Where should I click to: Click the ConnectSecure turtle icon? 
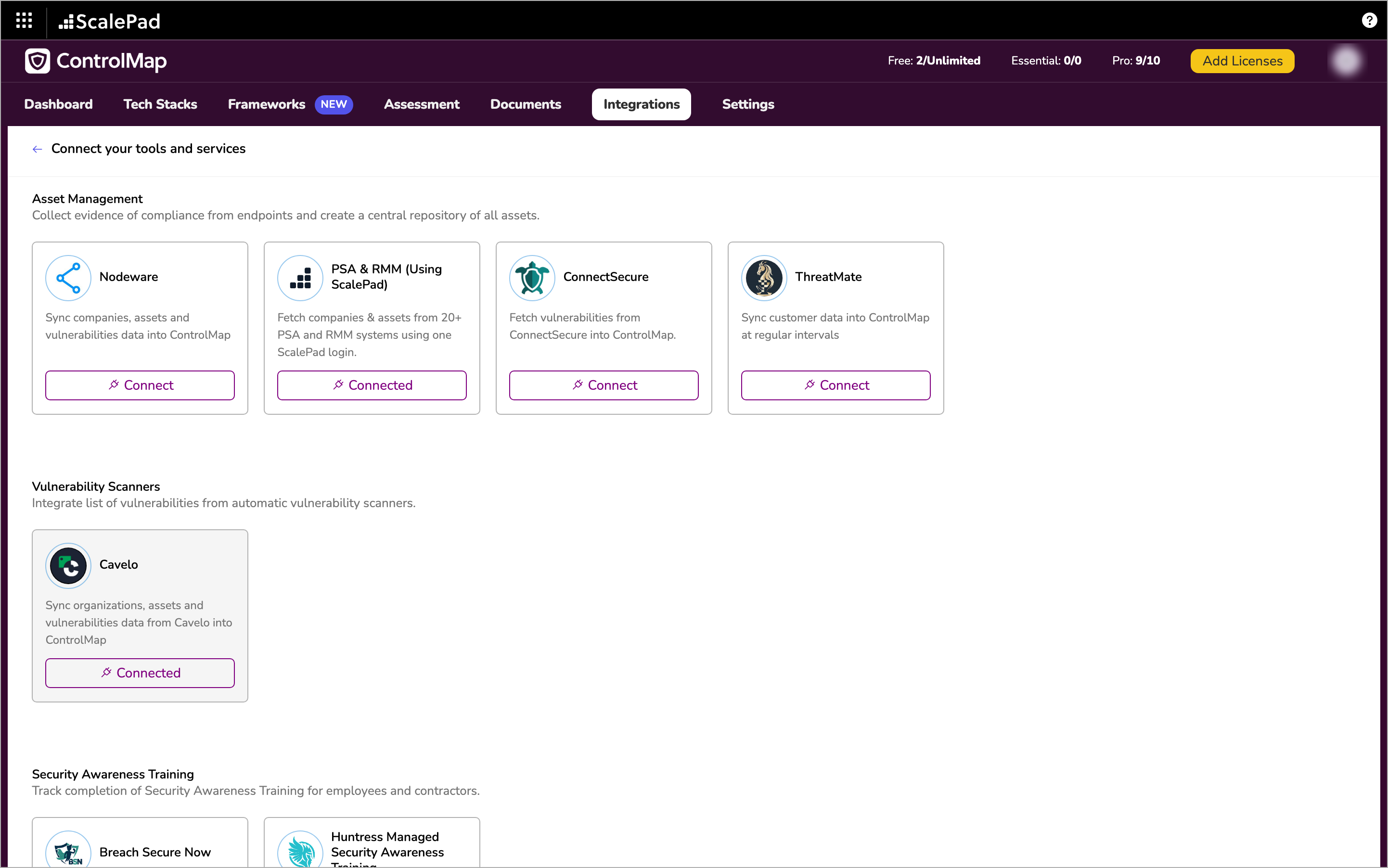click(532, 278)
